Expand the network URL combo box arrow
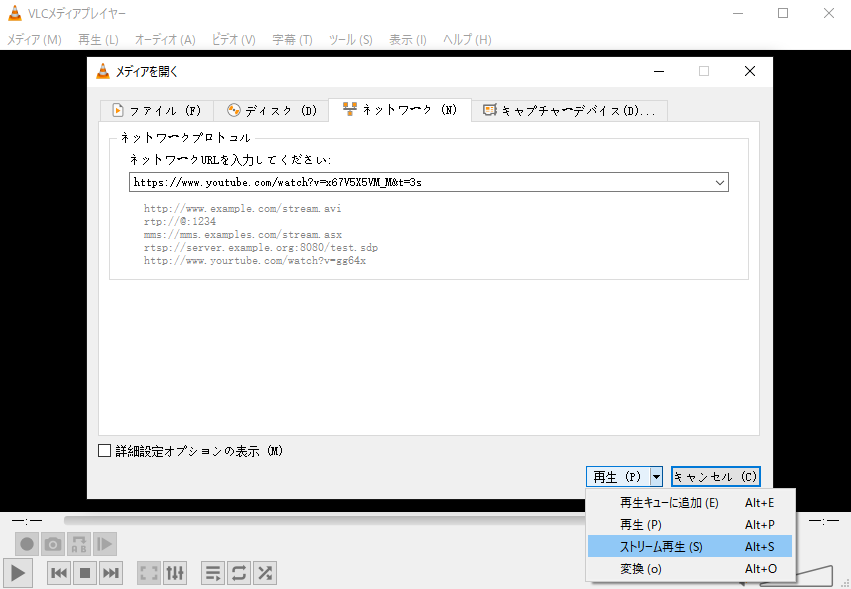 pyautogui.click(x=719, y=183)
